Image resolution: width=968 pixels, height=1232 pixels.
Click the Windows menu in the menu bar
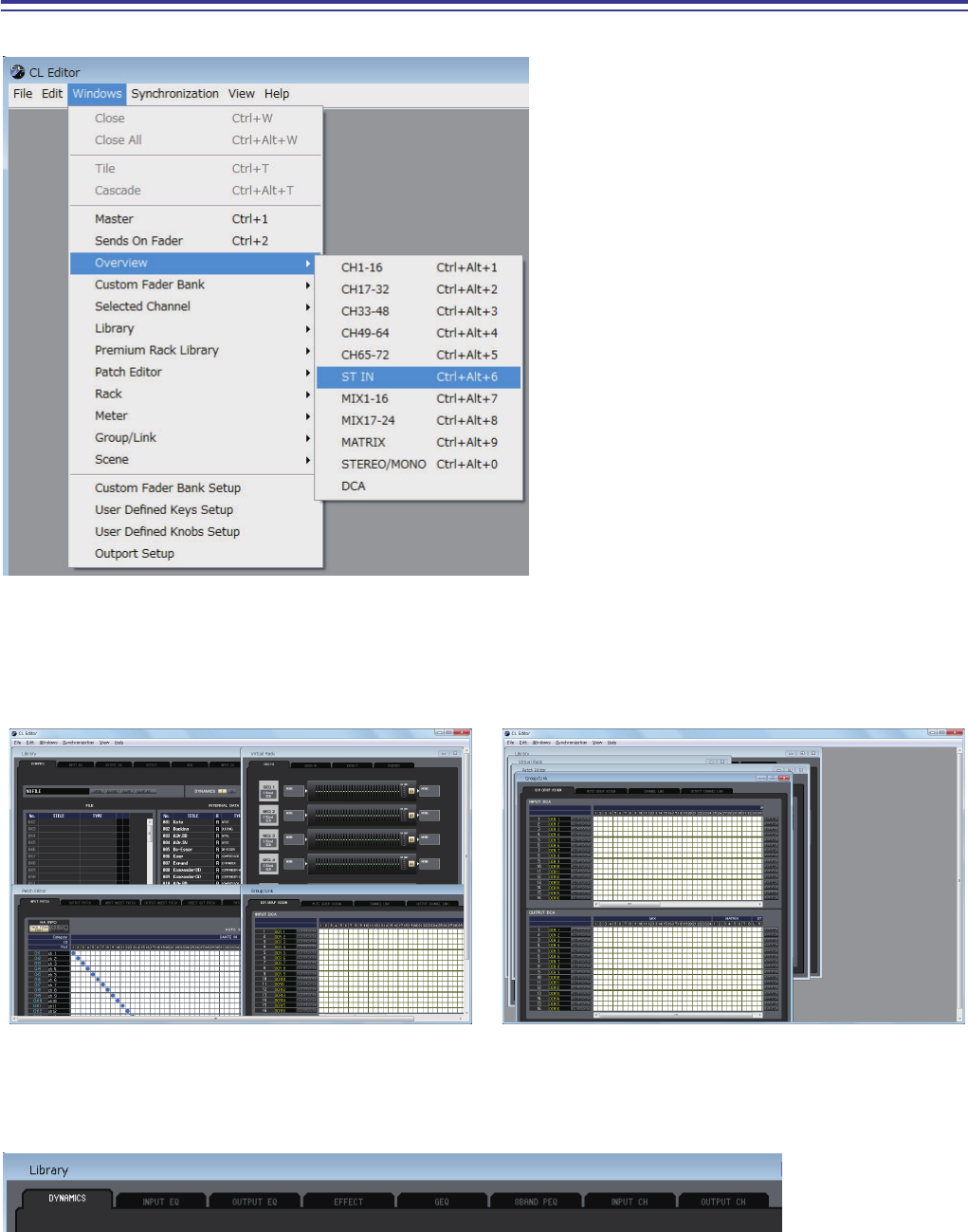click(x=97, y=94)
